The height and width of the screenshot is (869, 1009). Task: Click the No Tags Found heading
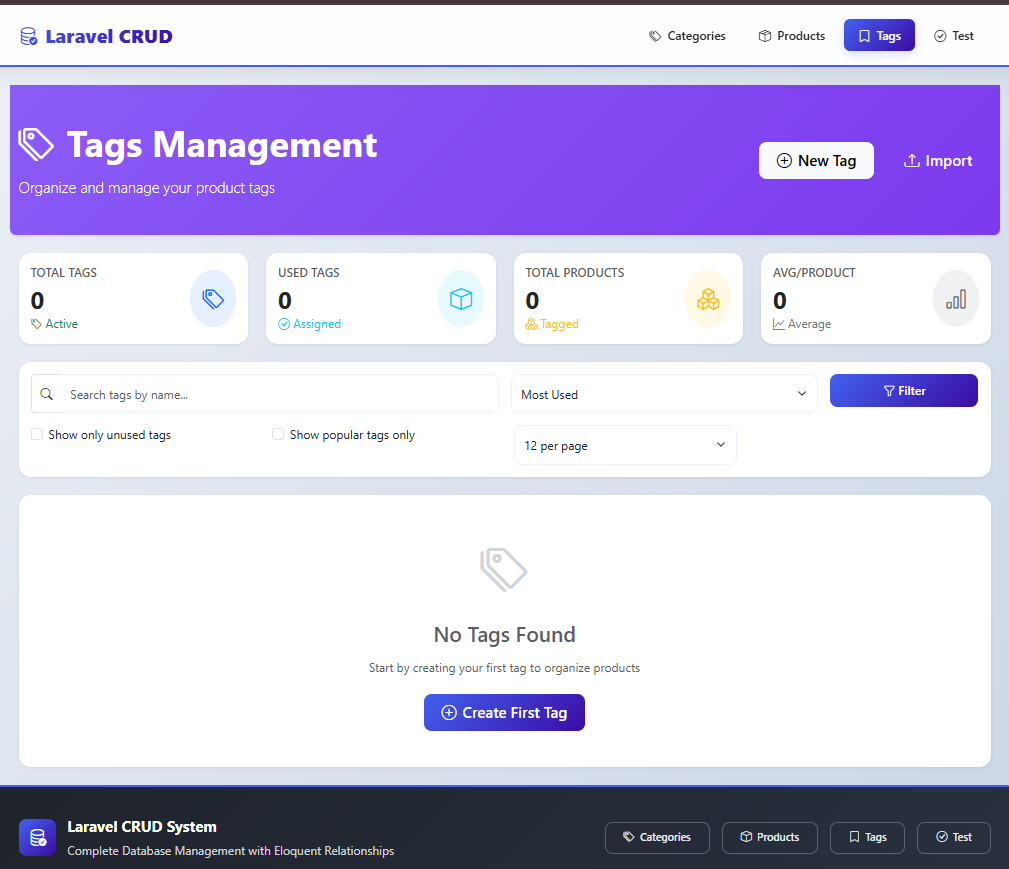click(504, 635)
